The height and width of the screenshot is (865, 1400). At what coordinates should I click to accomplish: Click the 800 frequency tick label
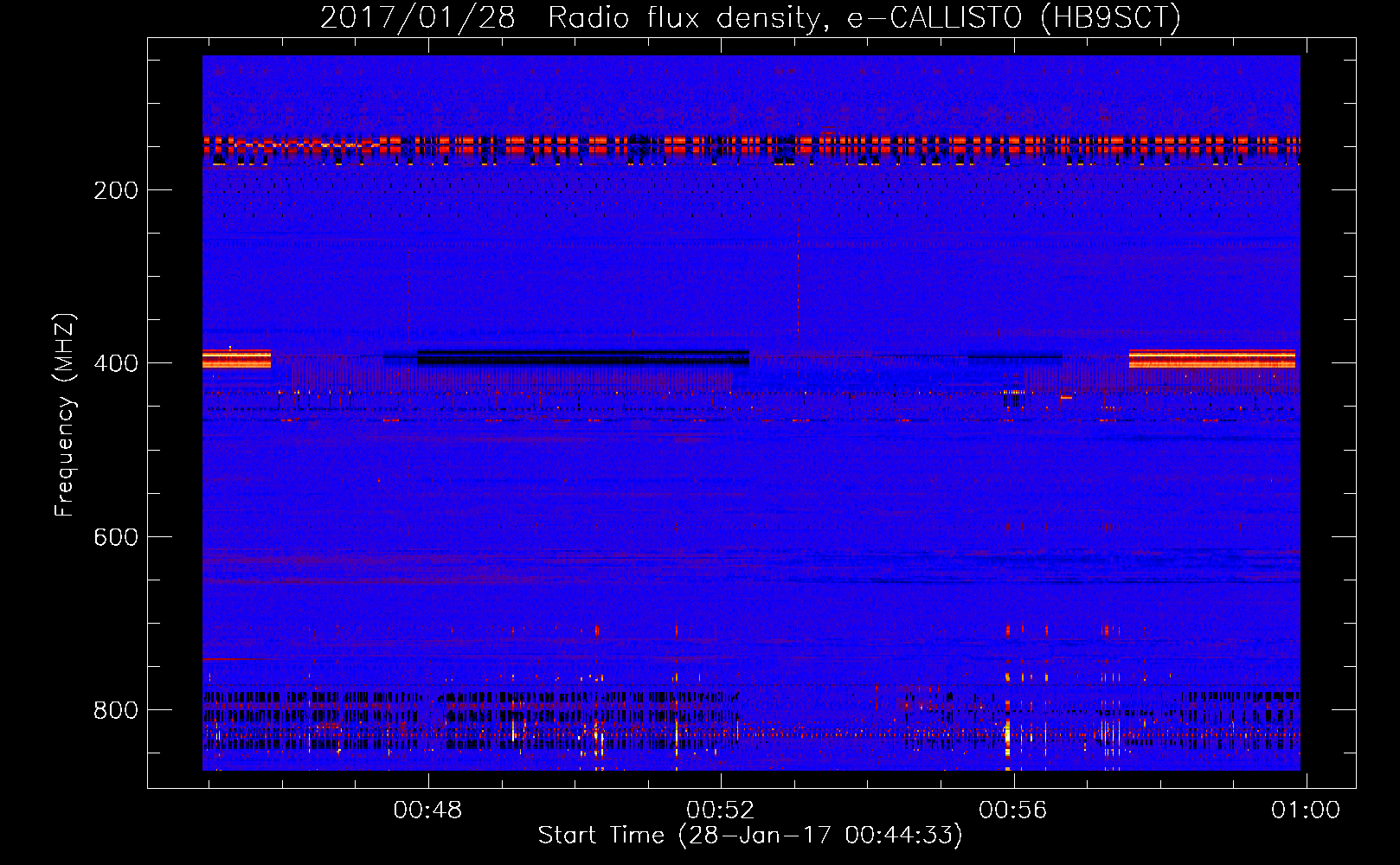tap(116, 710)
